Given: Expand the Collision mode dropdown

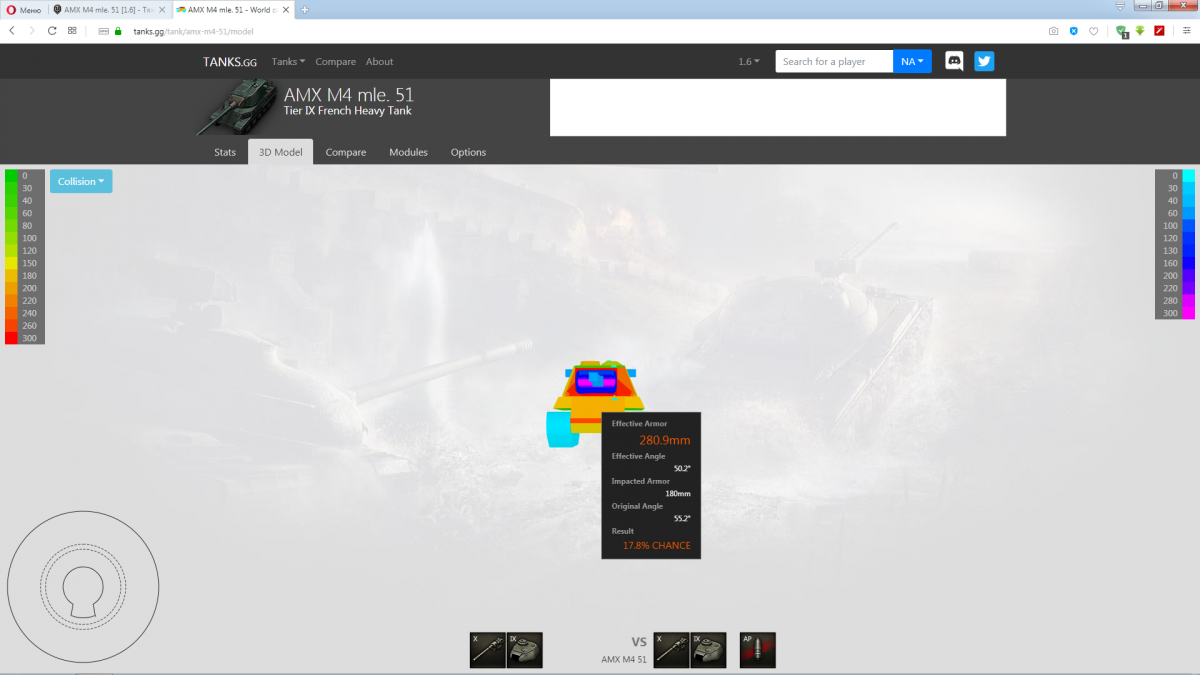Looking at the screenshot, I should [x=81, y=181].
